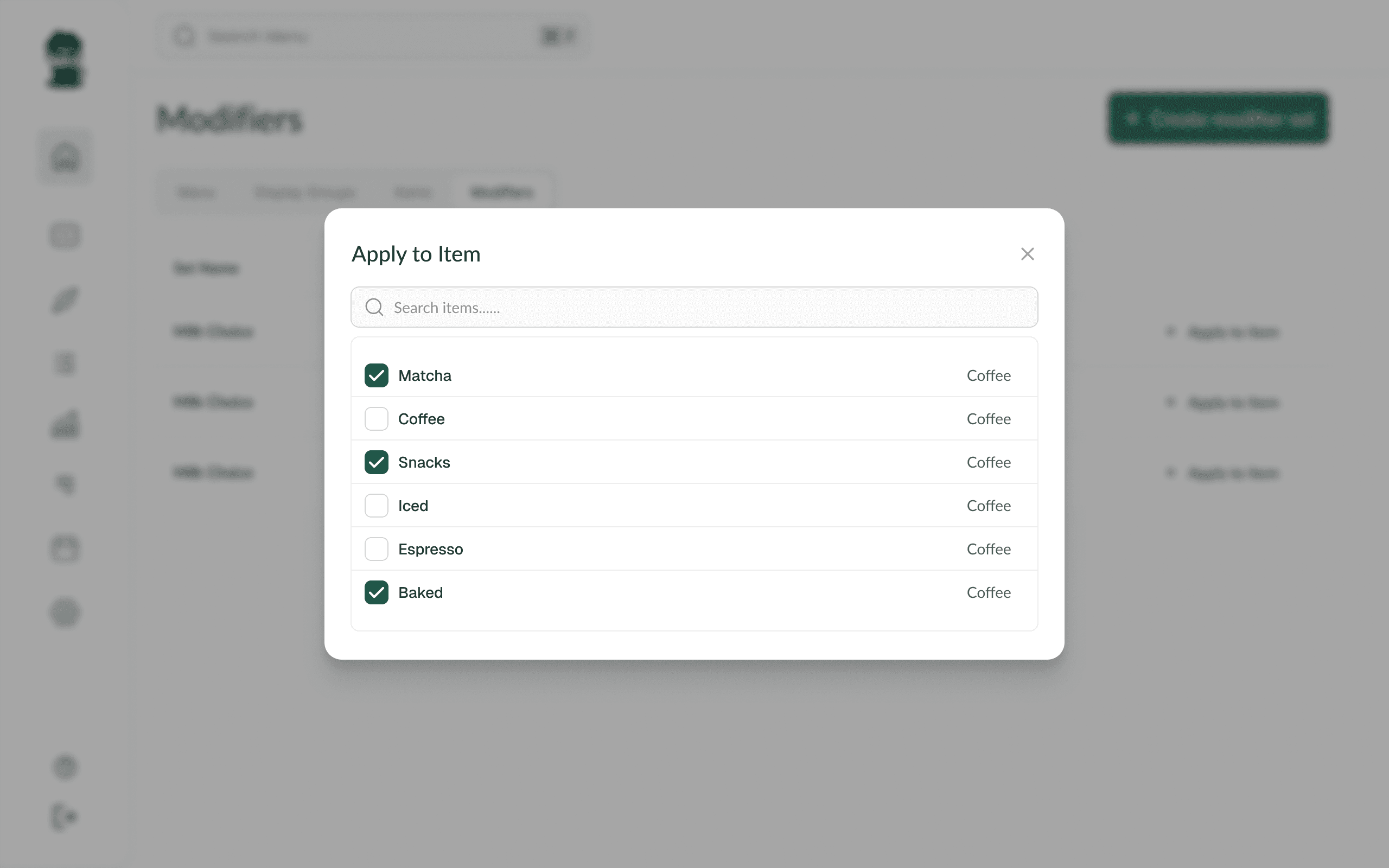Click the magnifier icon inside the modal search bar

374,307
